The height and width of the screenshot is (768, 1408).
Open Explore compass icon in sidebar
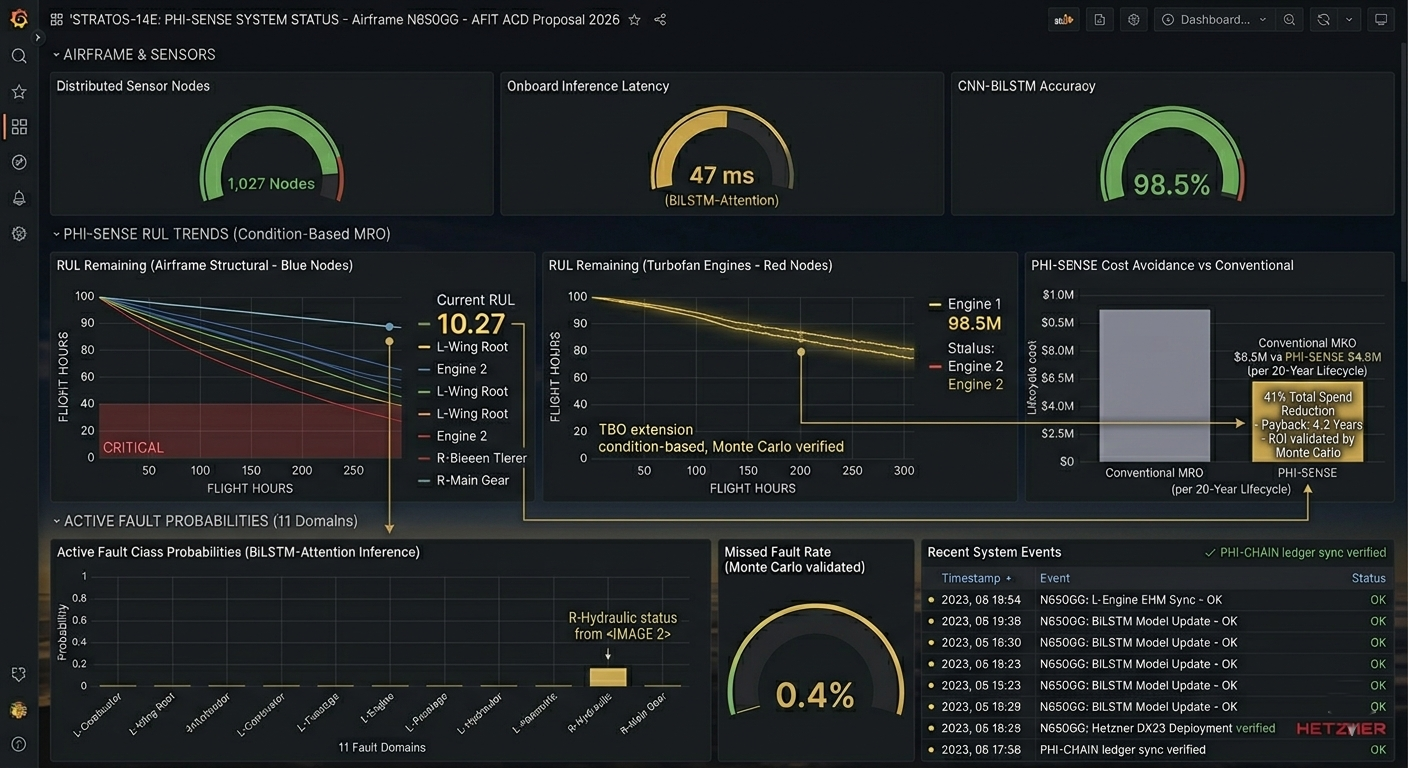pyautogui.click(x=18, y=162)
